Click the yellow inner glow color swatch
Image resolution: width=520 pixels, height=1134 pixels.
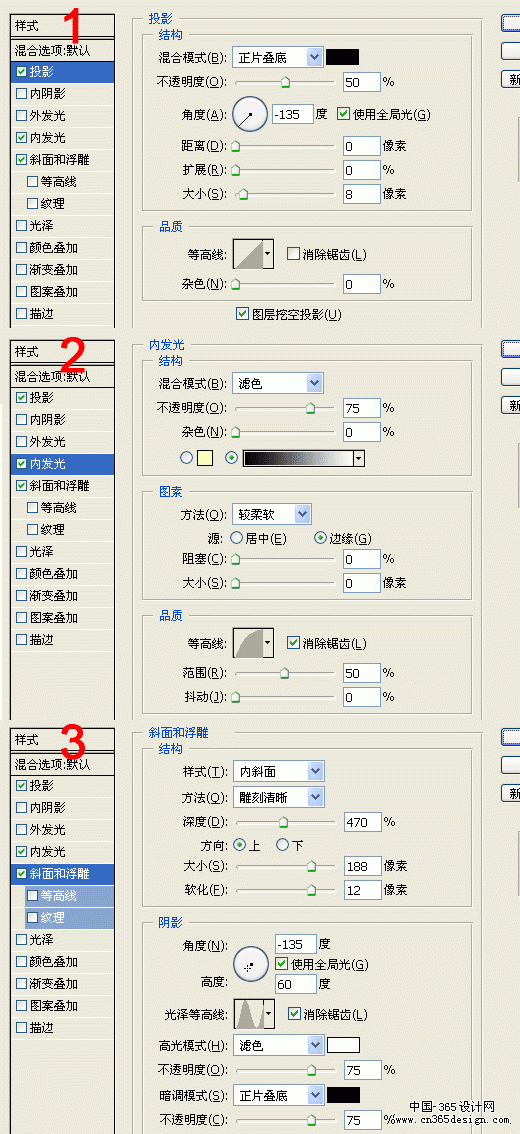(x=205, y=458)
